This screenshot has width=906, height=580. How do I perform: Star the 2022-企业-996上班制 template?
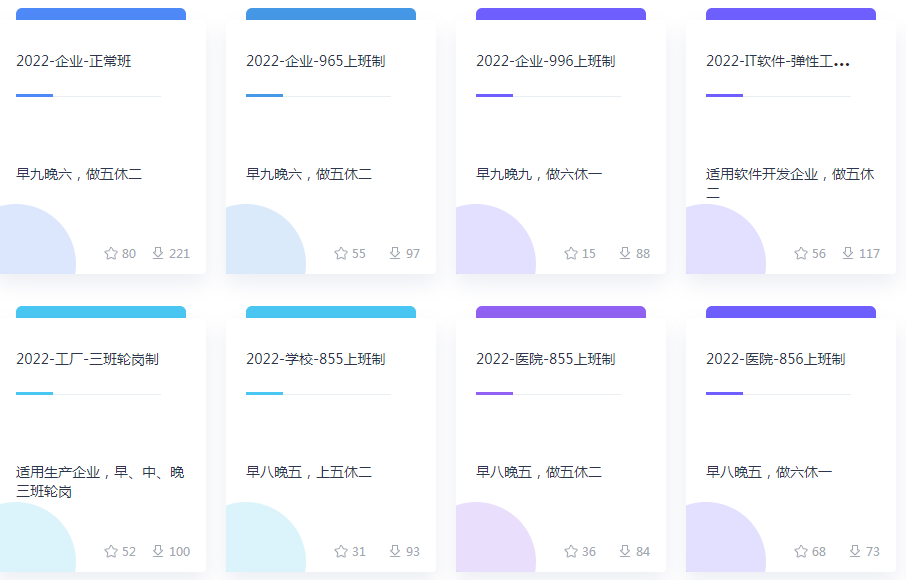click(x=571, y=253)
